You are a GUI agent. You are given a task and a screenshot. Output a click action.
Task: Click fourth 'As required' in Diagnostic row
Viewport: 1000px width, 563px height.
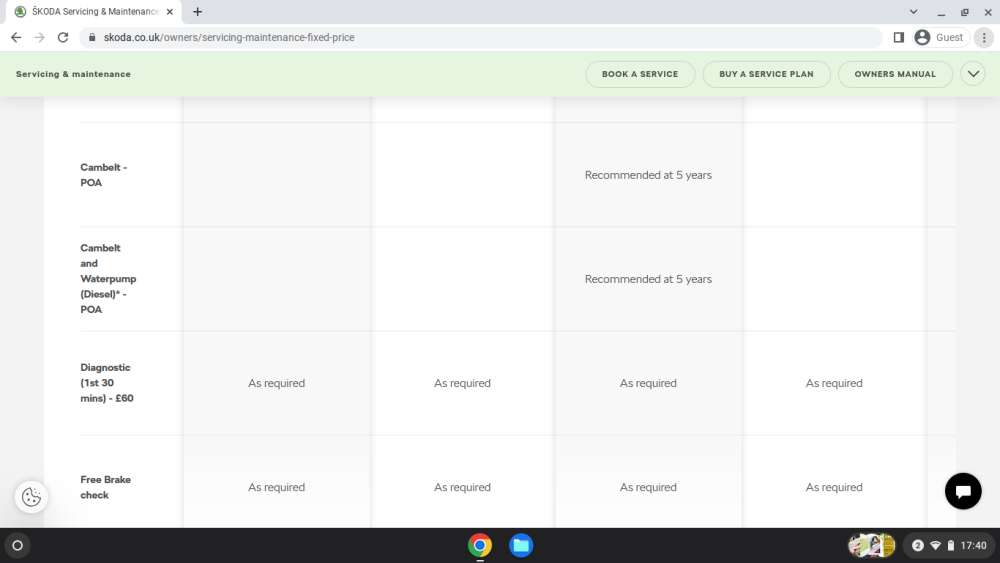click(x=834, y=383)
